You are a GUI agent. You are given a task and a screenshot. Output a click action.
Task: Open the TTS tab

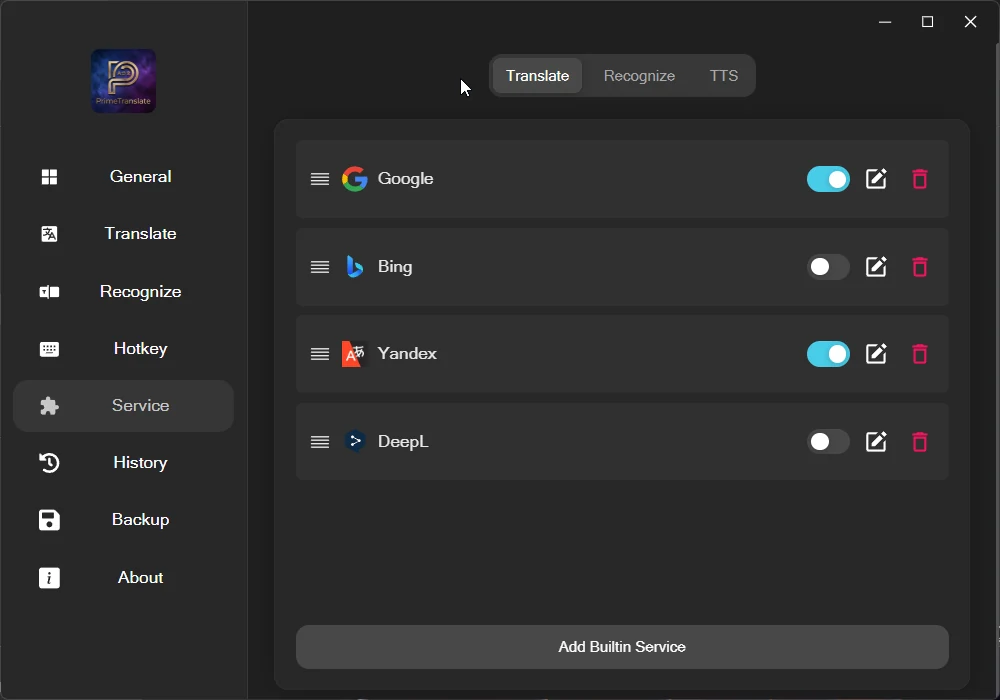724,76
